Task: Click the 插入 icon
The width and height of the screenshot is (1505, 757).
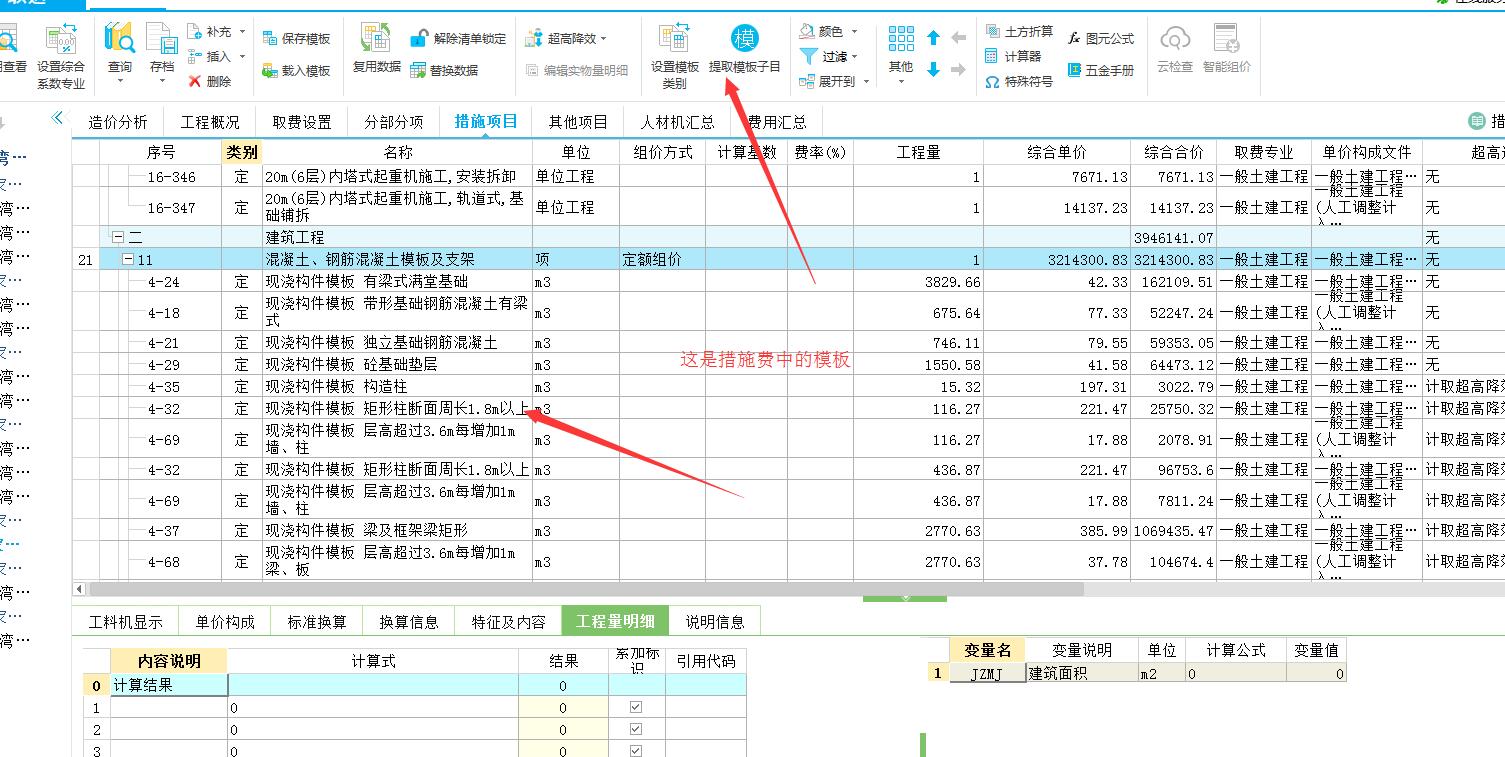Action: tap(195, 57)
